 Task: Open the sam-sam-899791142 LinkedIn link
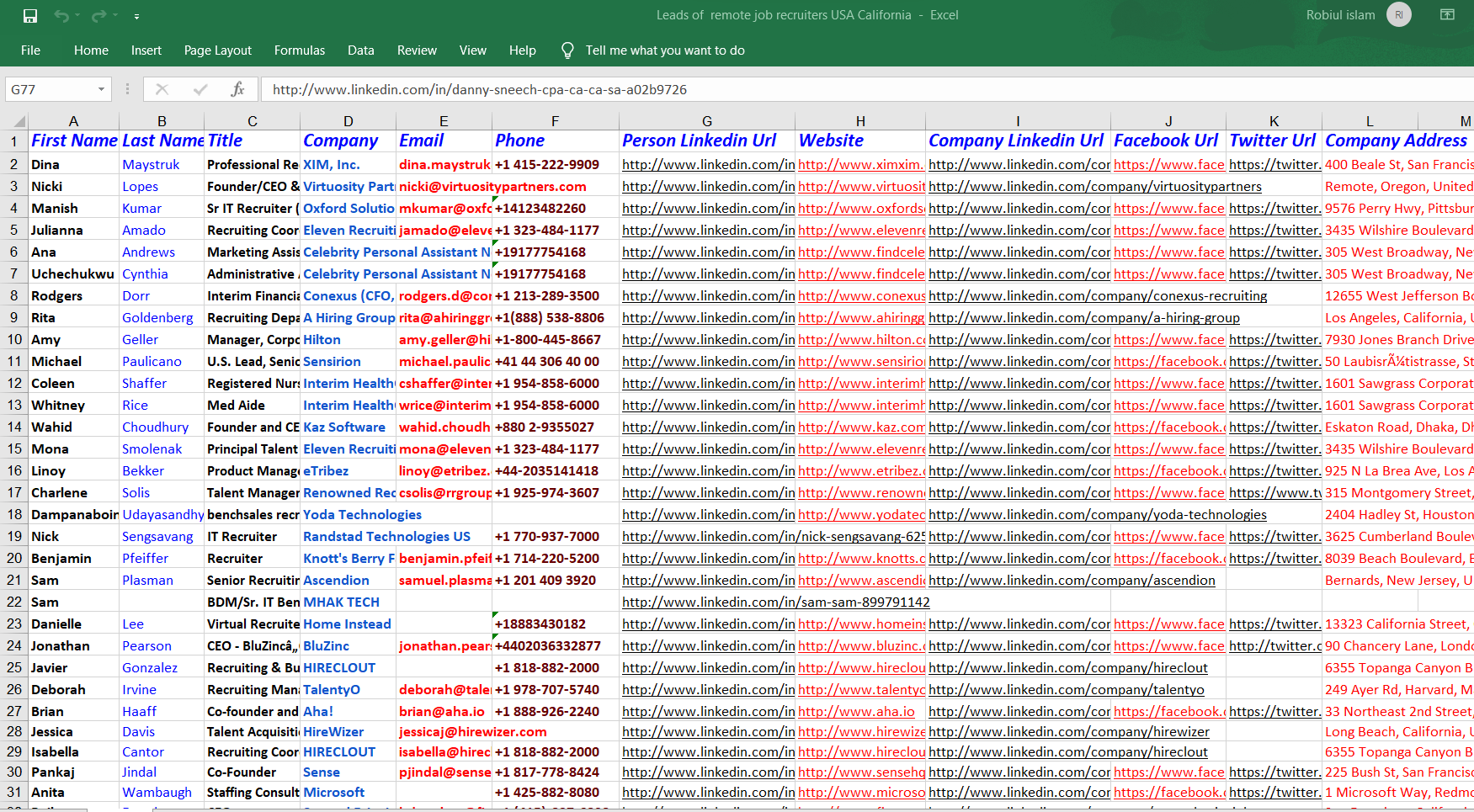[x=775, y=602]
